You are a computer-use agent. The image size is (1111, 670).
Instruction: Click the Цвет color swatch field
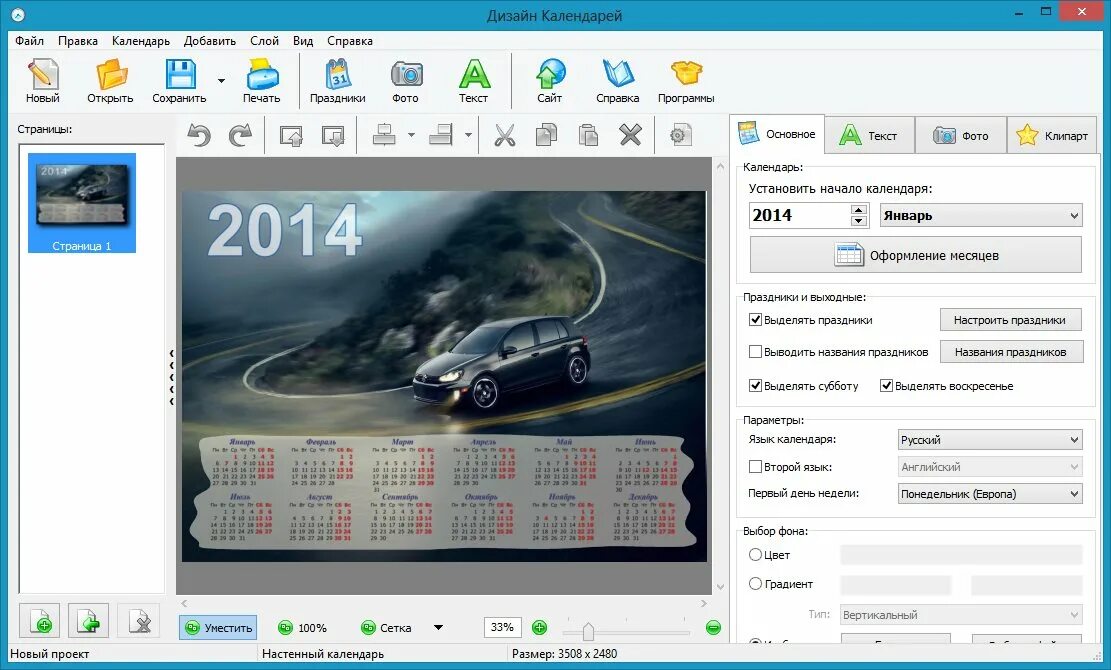(x=961, y=555)
